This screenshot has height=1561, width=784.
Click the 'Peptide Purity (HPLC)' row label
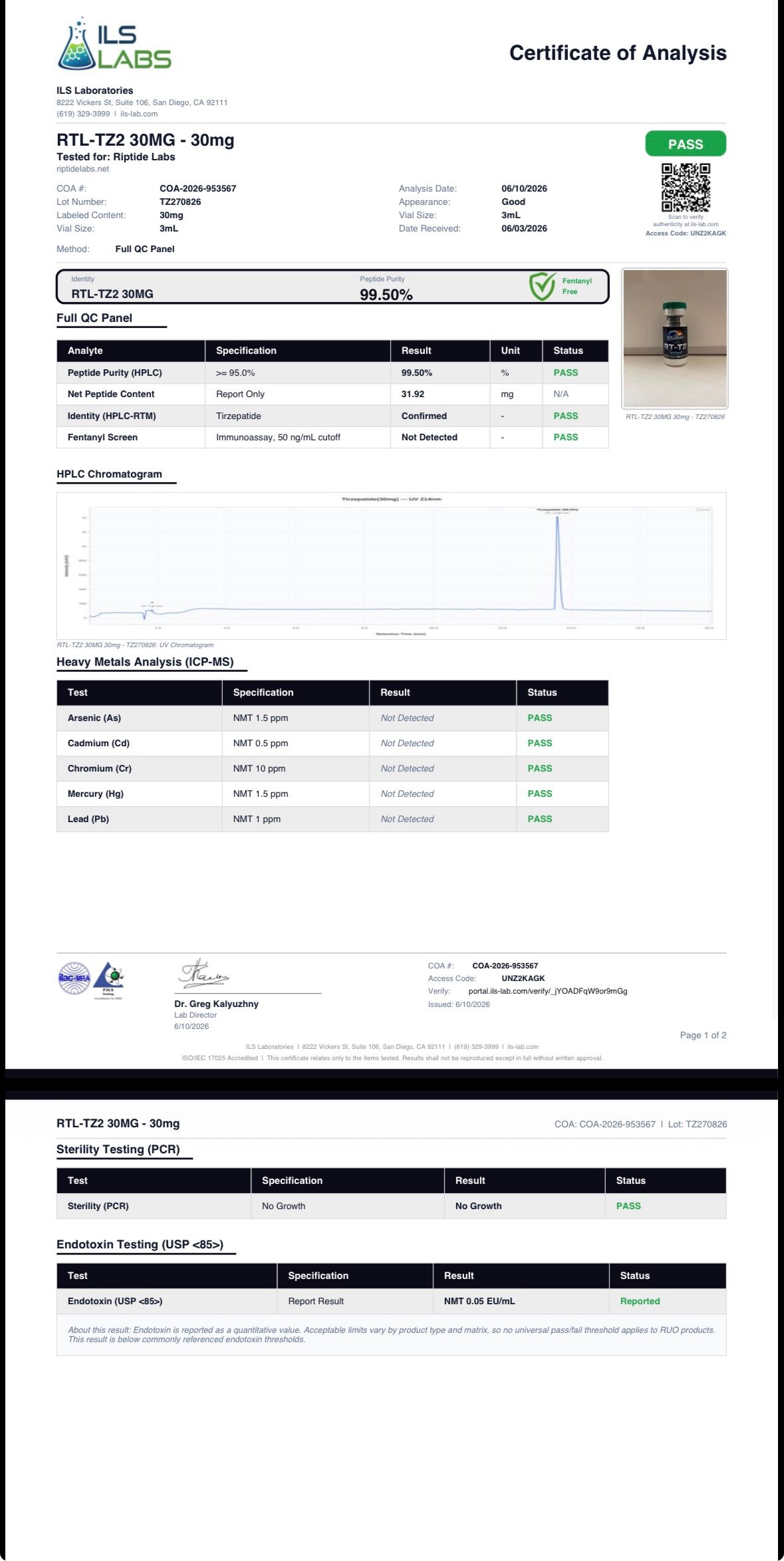(x=114, y=372)
